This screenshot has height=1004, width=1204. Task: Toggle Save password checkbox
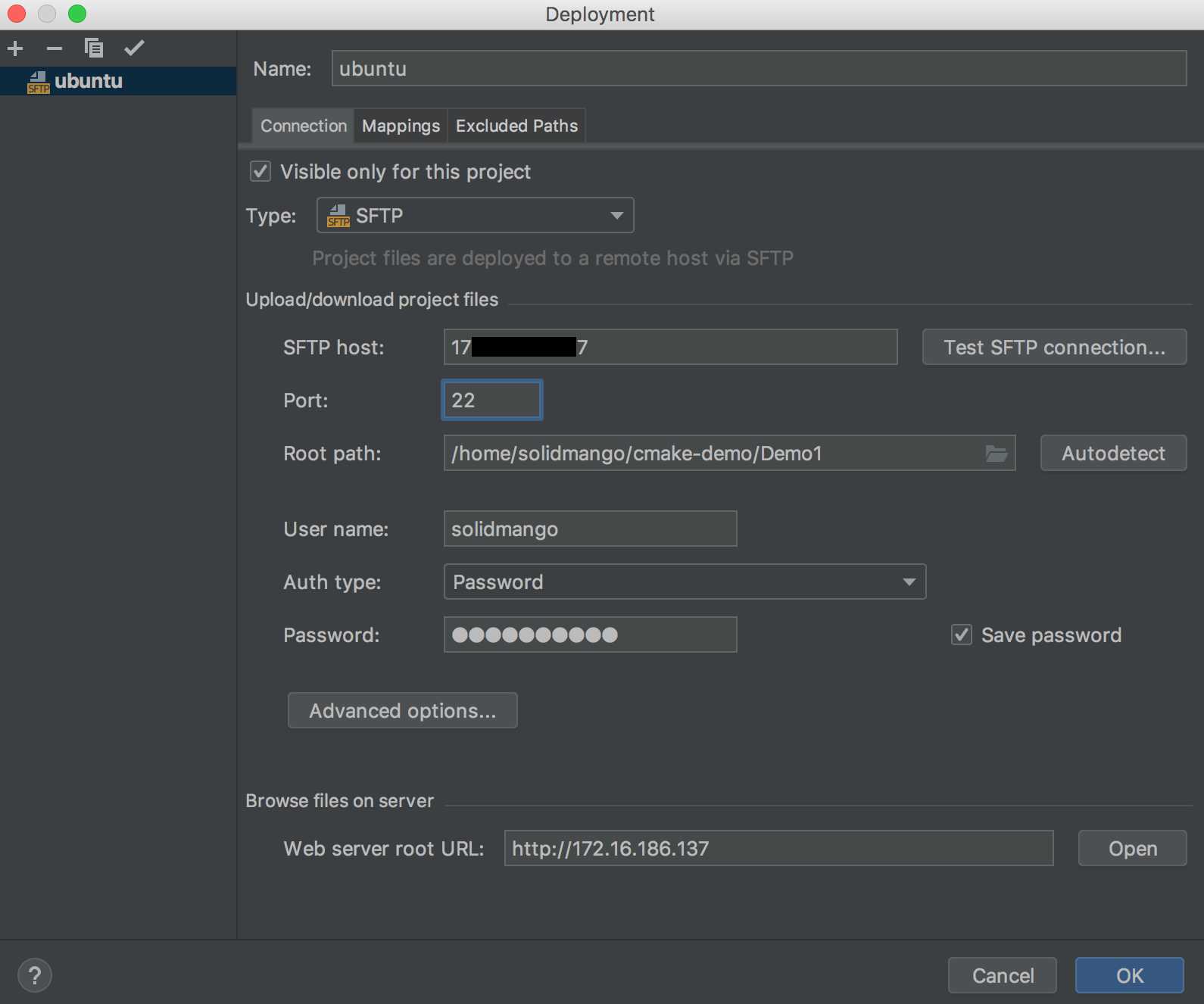pos(962,635)
